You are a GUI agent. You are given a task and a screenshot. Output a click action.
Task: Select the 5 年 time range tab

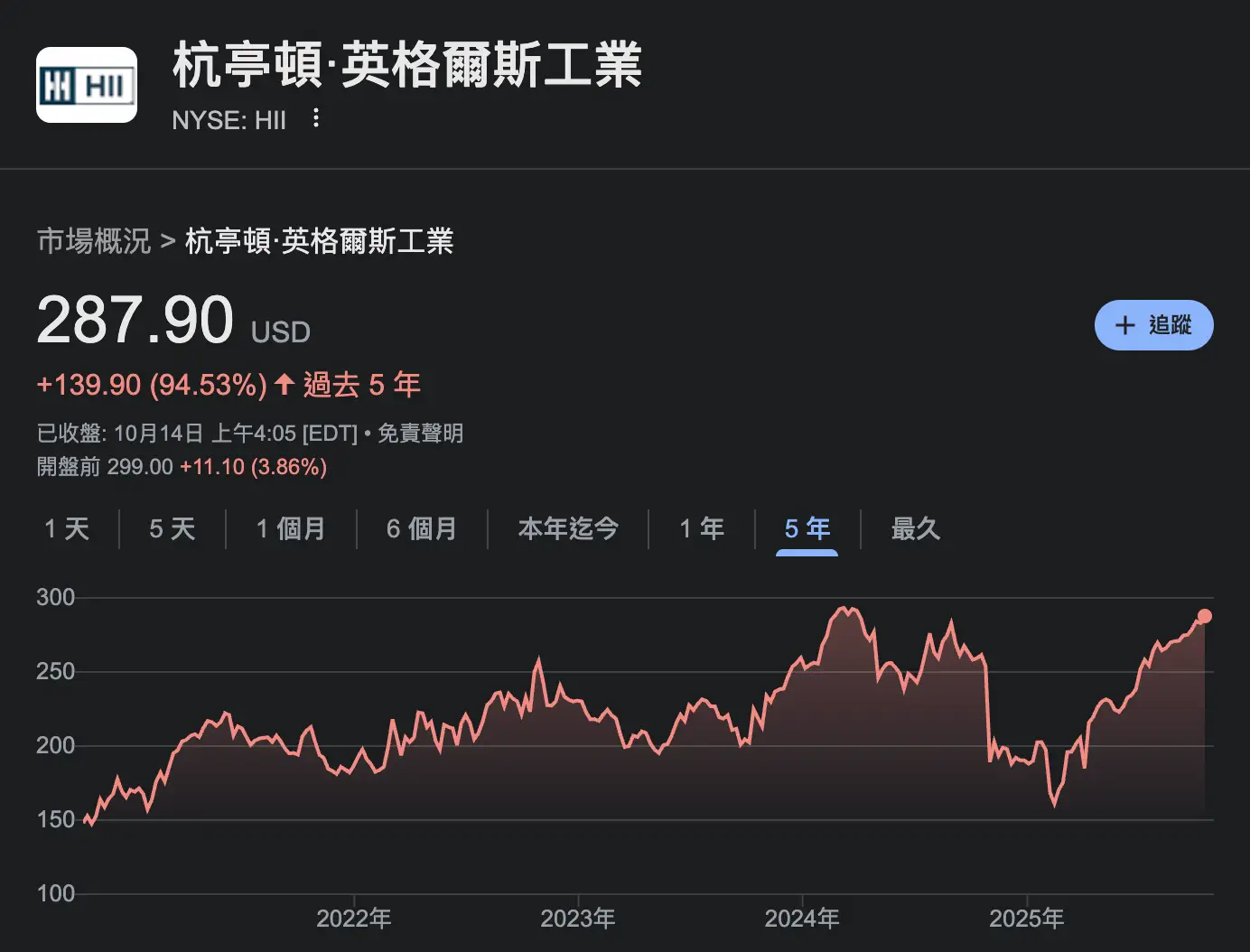[x=807, y=528]
